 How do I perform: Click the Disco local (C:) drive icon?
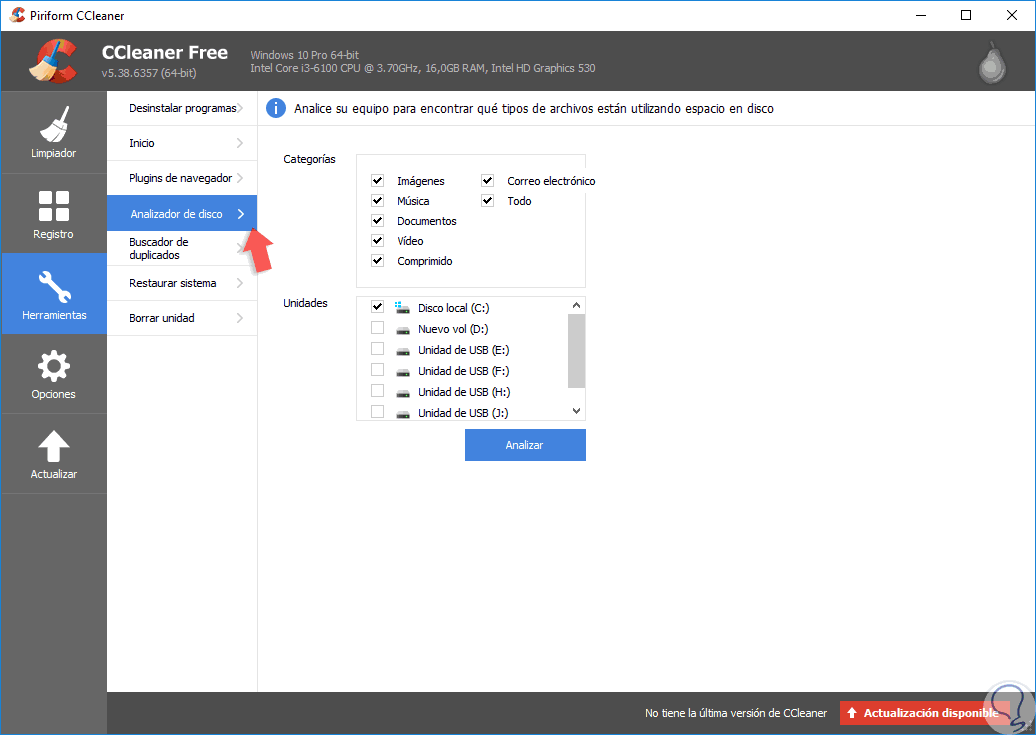(402, 307)
